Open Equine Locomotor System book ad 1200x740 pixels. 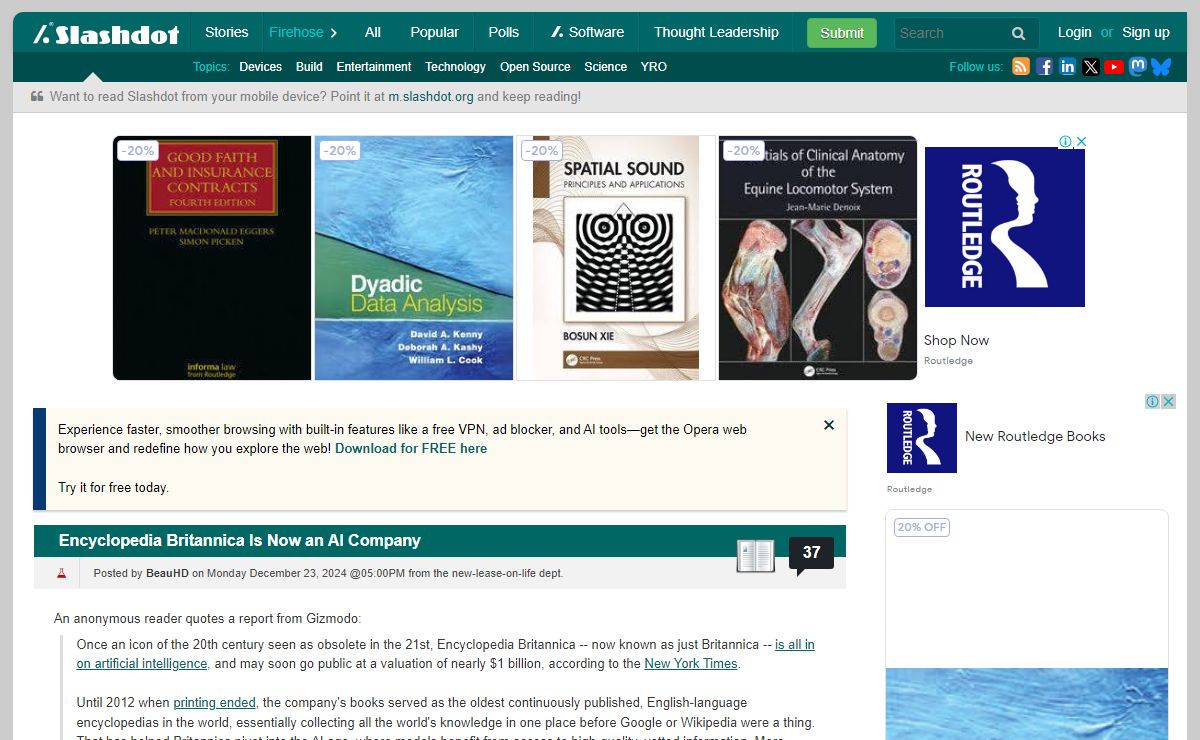pyautogui.click(x=818, y=258)
